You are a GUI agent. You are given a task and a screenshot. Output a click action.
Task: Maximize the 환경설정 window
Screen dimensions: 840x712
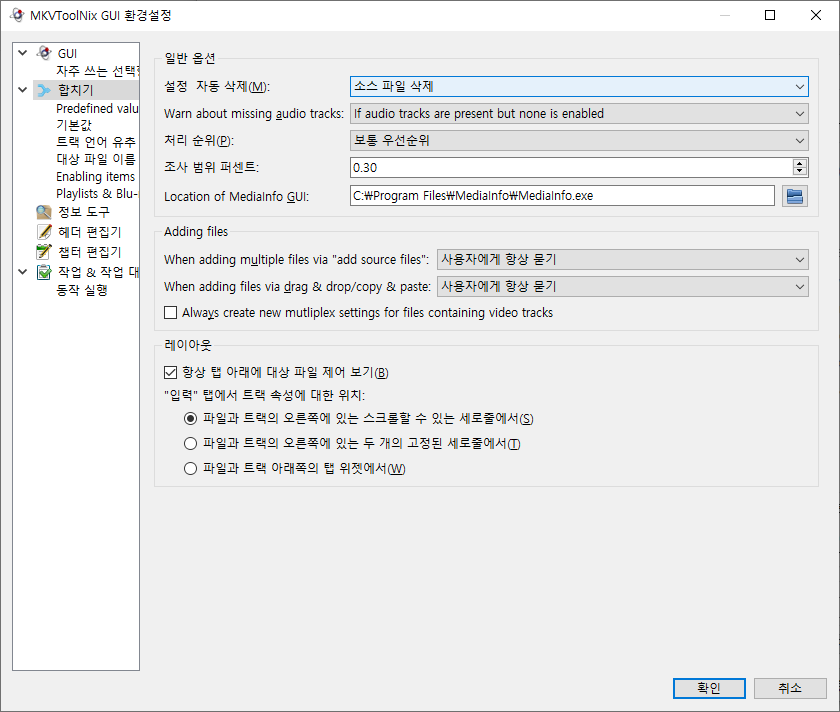pos(770,15)
